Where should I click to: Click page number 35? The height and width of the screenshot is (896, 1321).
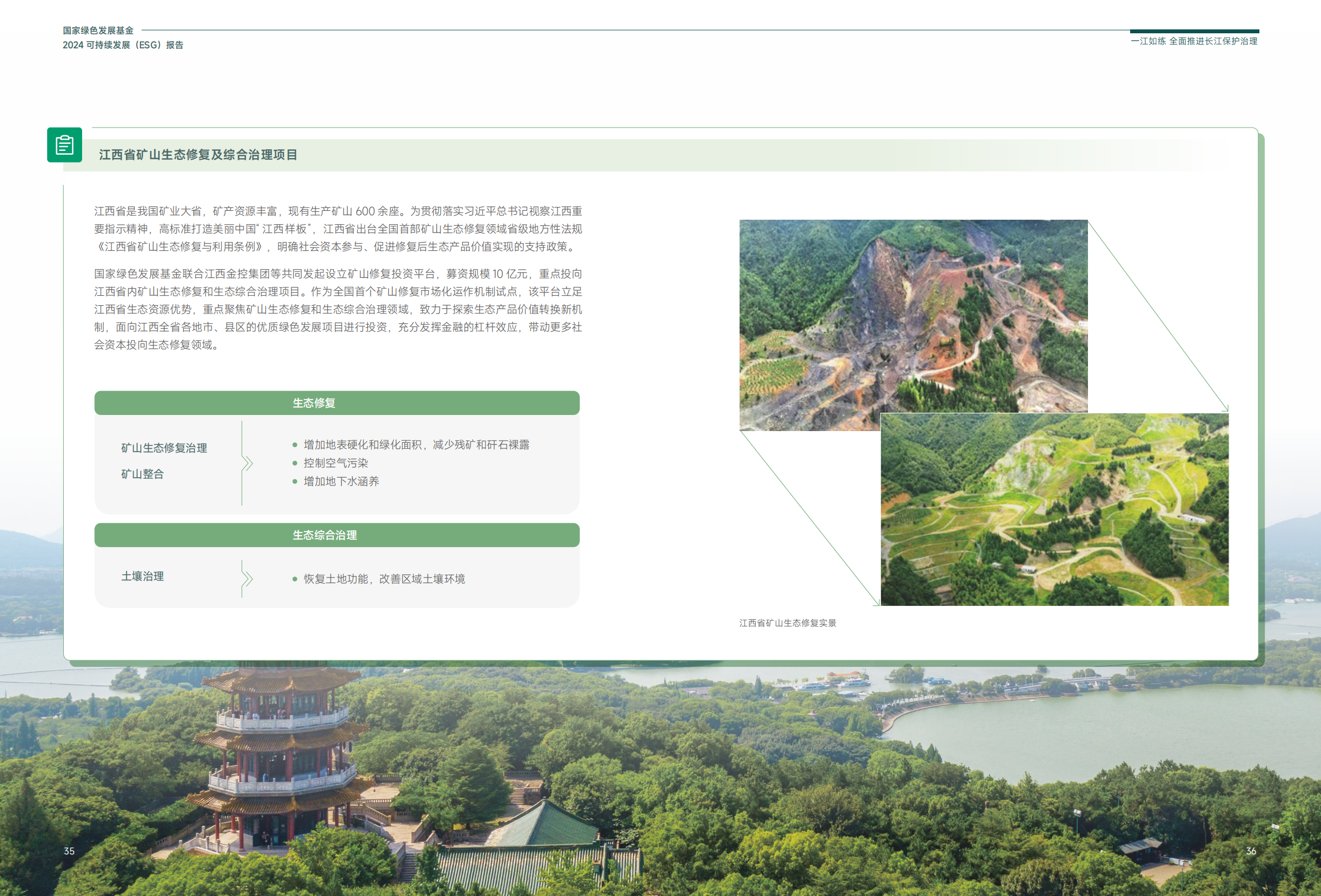pyautogui.click(x=69, y=851)
